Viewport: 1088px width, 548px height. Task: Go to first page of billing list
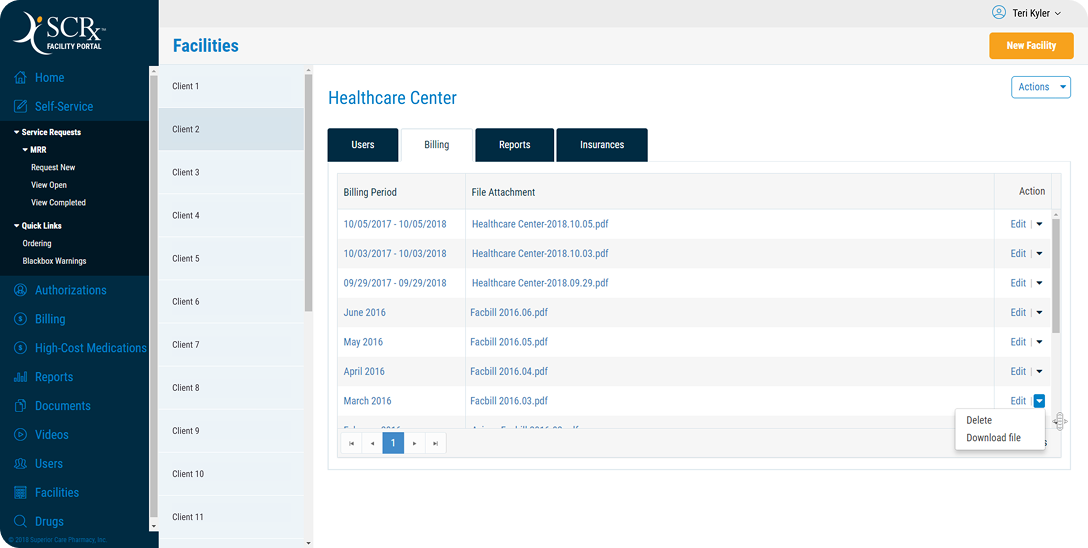[351, 443]
